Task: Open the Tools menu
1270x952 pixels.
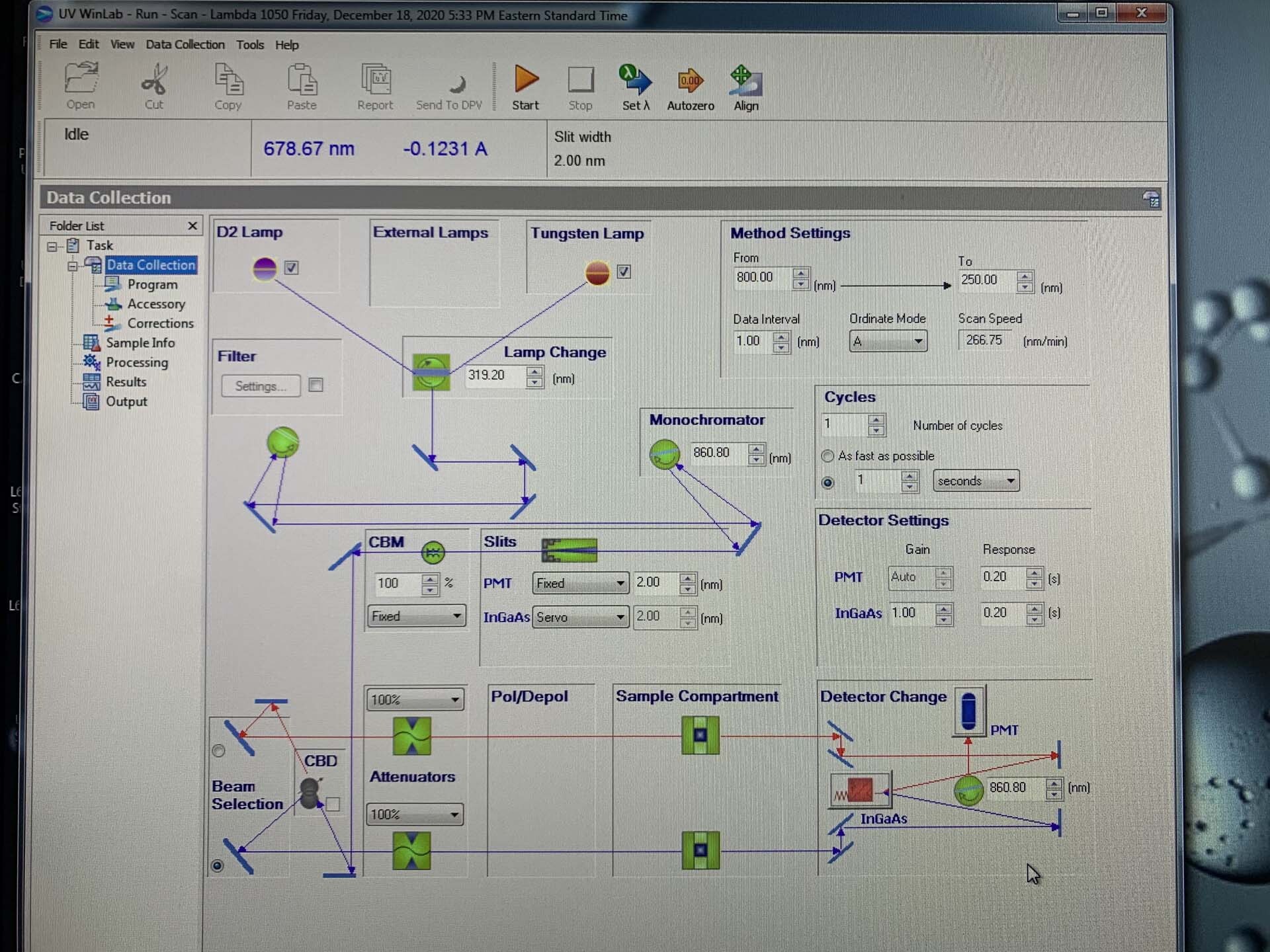Action: (249, 45)
